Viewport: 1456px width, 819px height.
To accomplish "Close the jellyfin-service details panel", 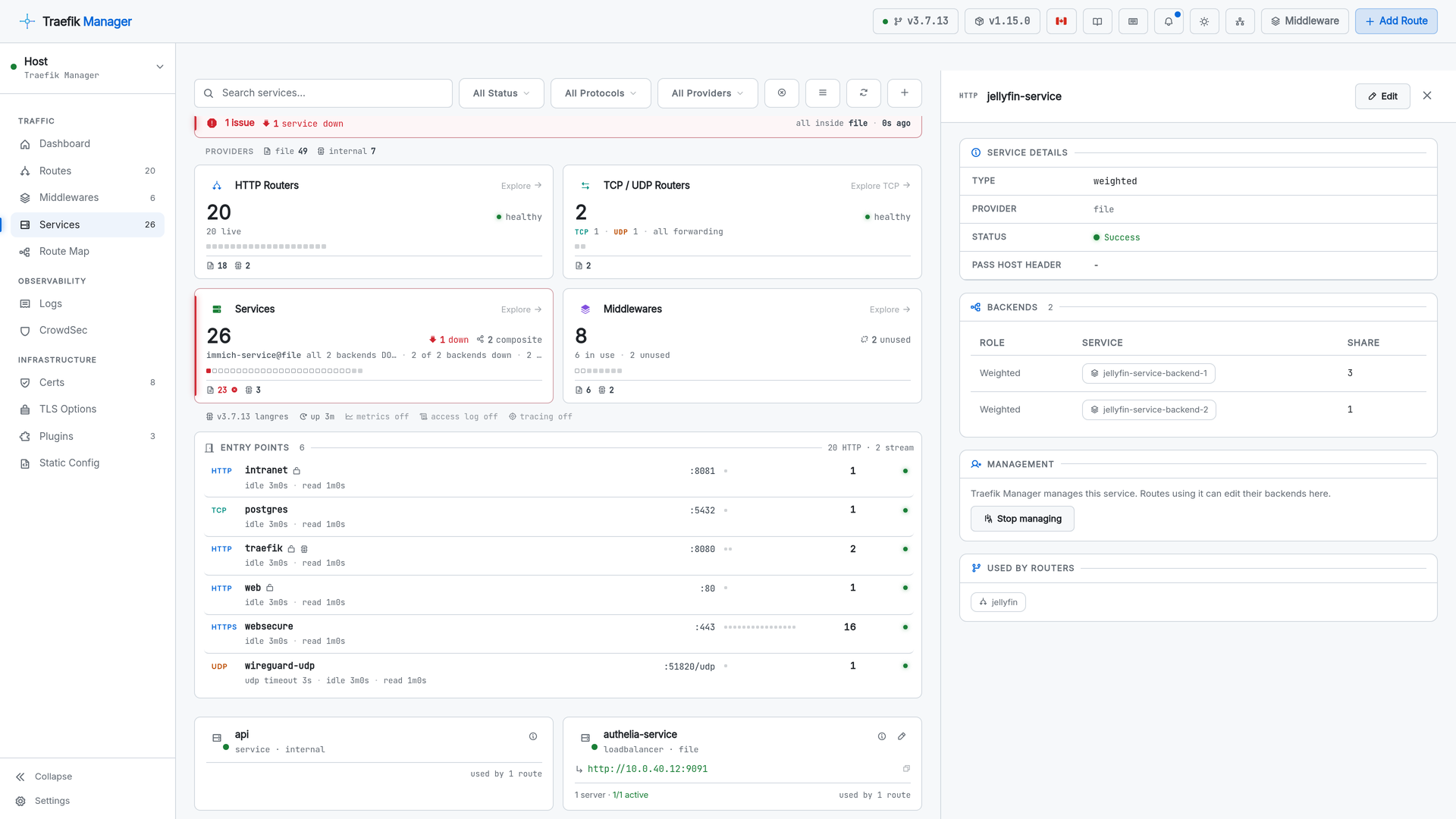I will point(1427,96).
